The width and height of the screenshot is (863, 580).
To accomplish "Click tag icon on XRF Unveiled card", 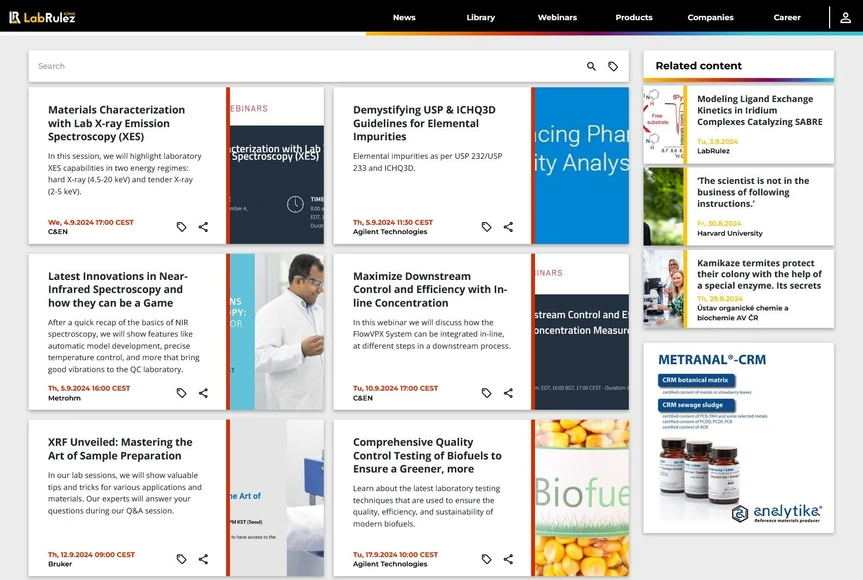I will pos(181,559).
